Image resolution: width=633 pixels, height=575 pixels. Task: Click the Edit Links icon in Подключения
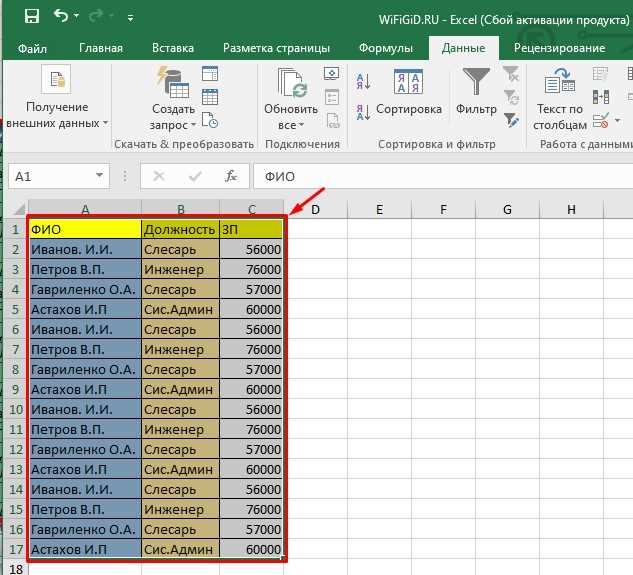333,120
